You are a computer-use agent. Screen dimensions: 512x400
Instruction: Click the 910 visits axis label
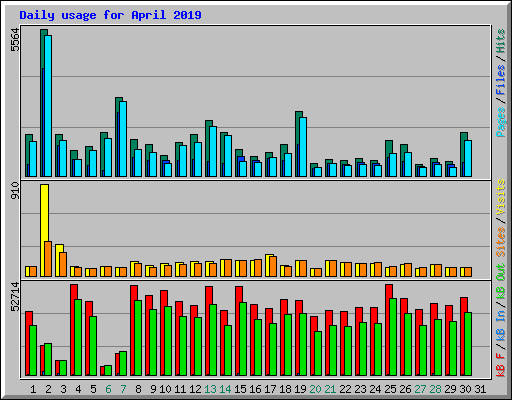[x=15, y=190]
